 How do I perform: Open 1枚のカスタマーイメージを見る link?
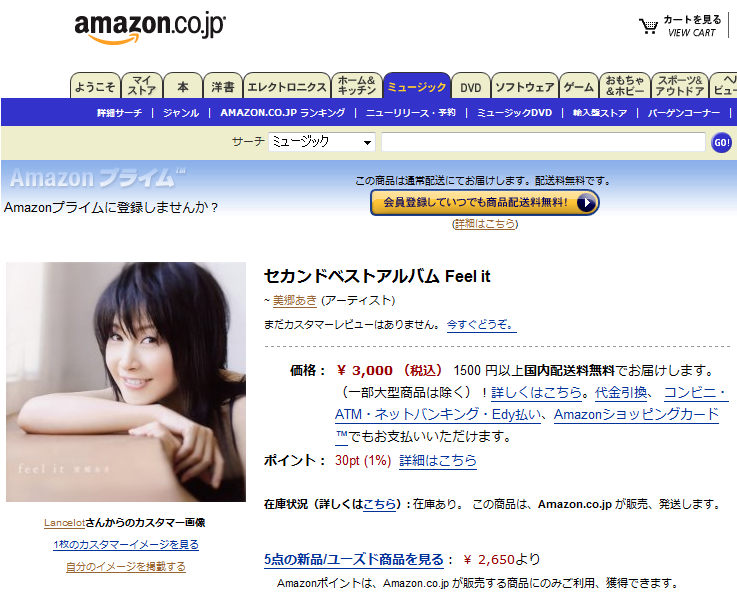(x=126, y=544)
